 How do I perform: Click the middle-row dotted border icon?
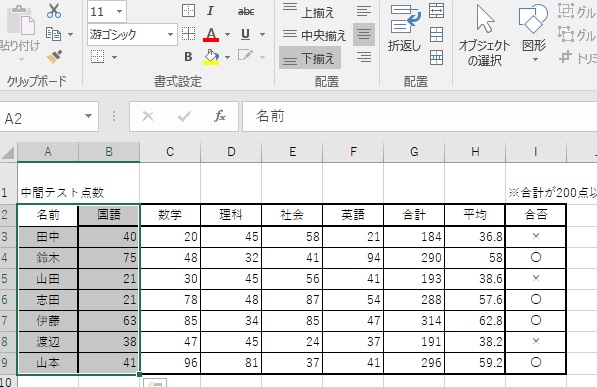pos(188,34)
